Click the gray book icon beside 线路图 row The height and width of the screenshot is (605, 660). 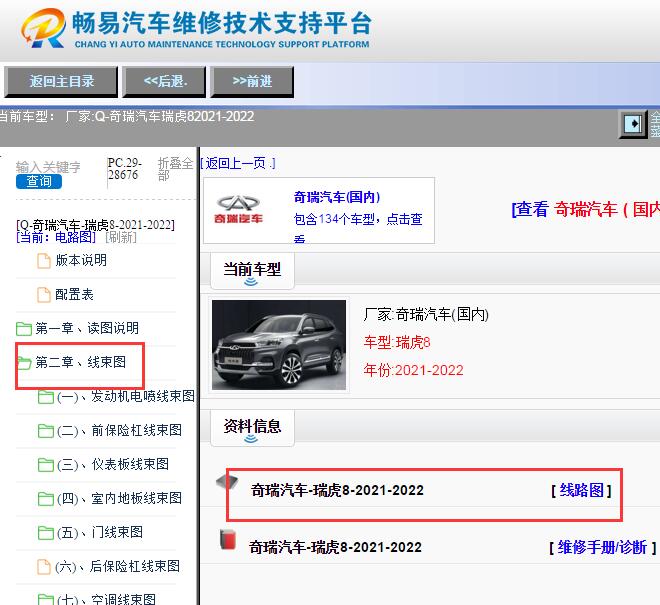[x=228, y=483]
